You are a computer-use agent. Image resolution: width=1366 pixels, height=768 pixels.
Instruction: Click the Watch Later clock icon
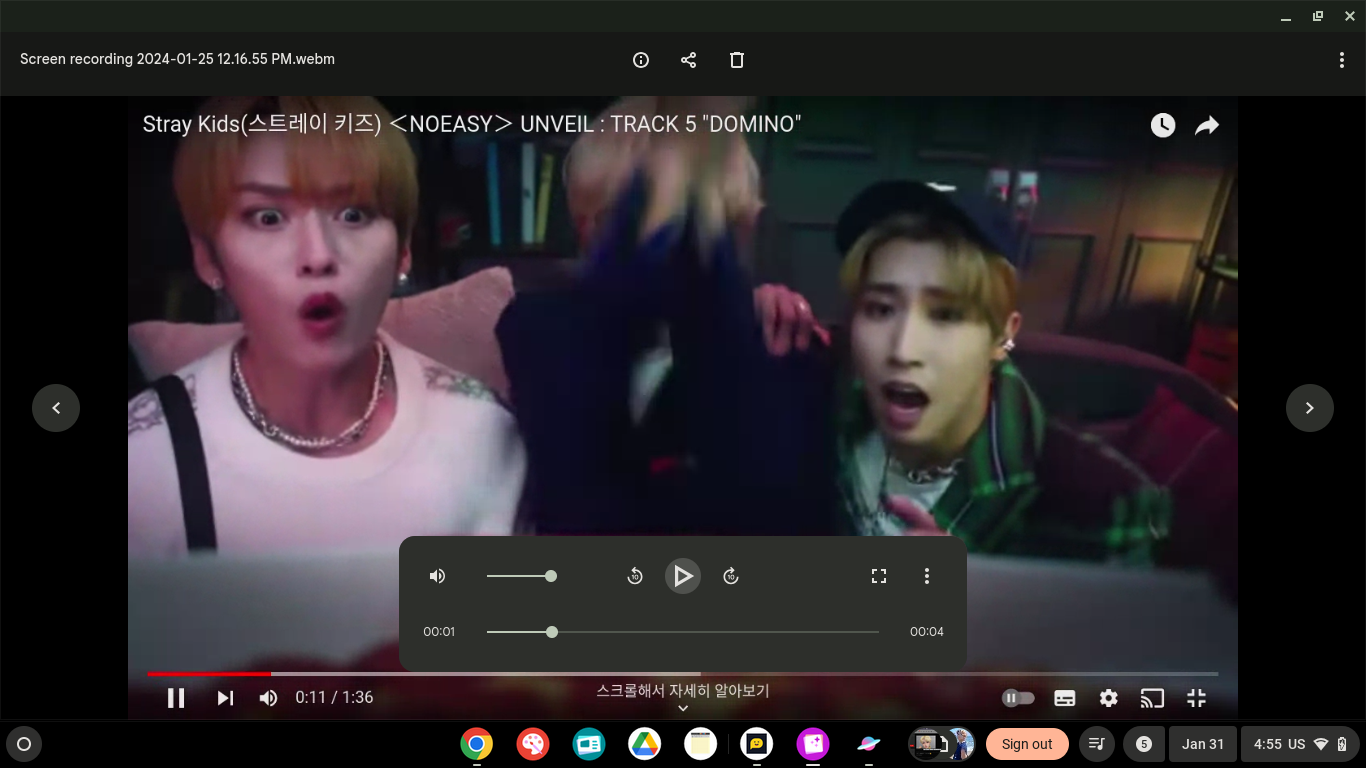pos(1162,125)
